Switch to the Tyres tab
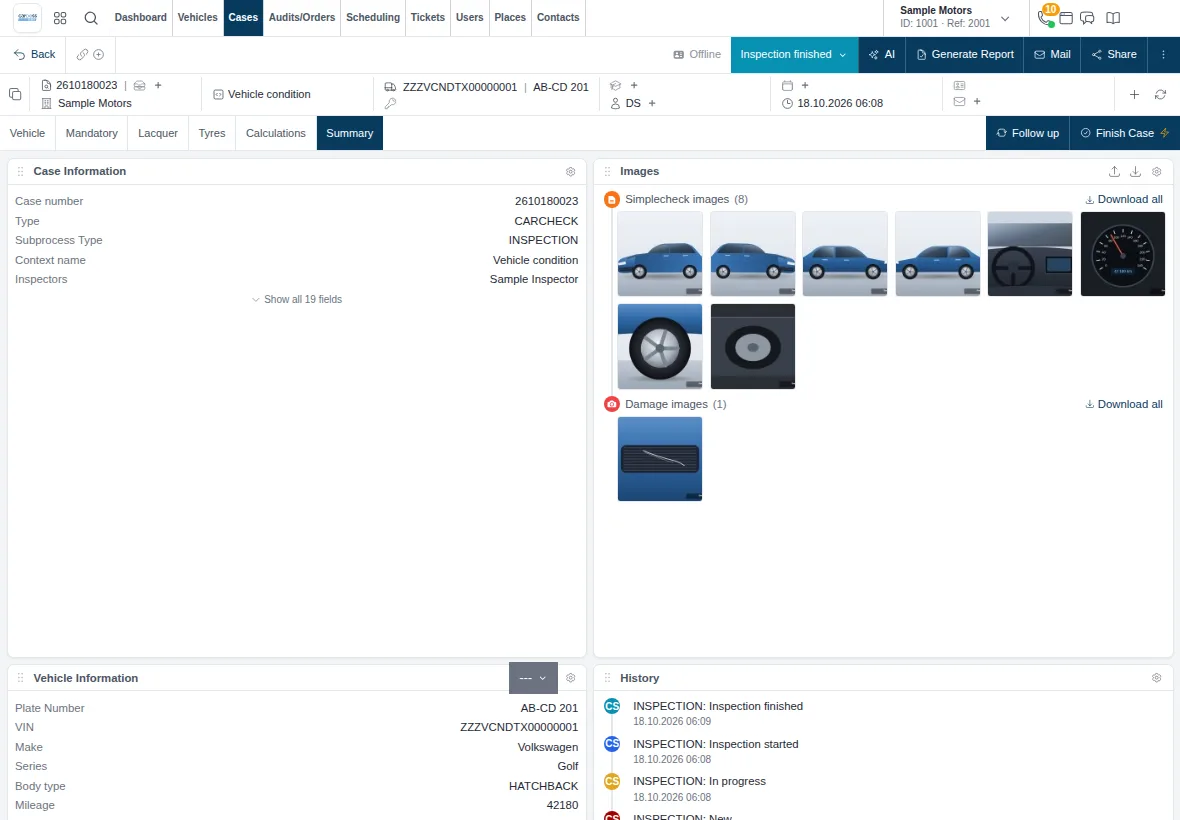Viewport: 1180px width, 820px height. [212, 133]
